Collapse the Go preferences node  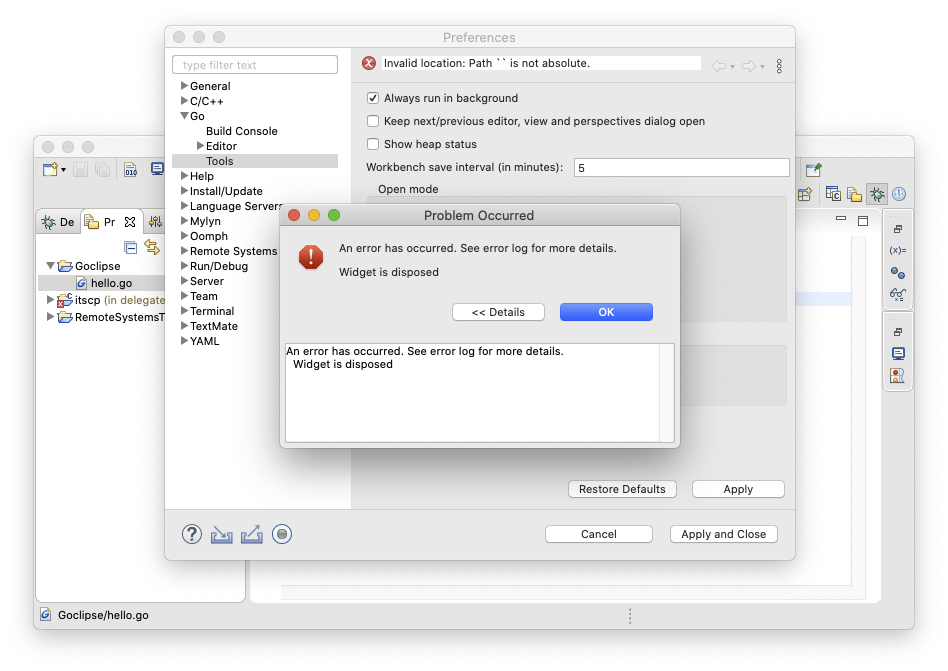(x=184, y=116)
